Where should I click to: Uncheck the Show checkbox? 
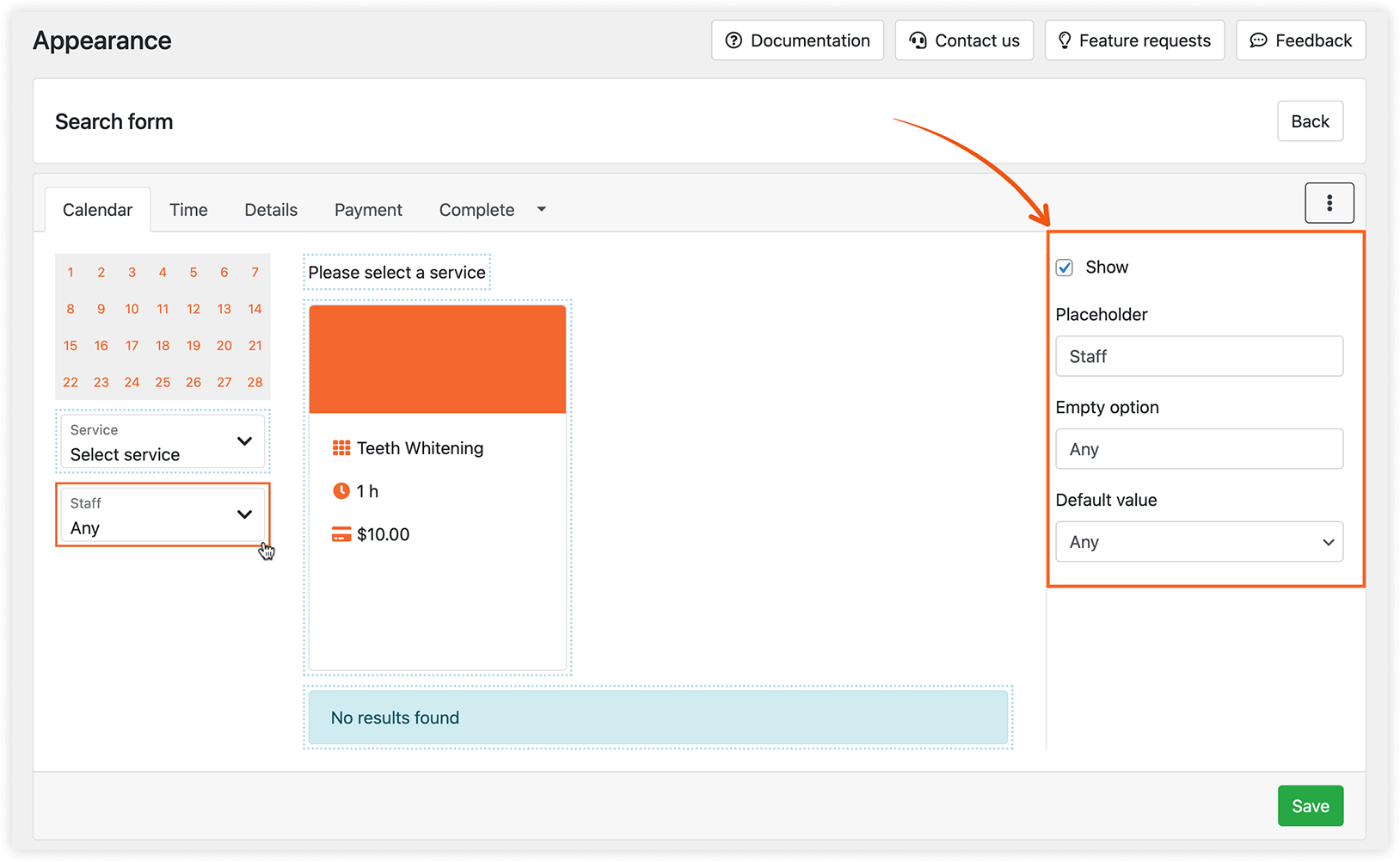pos(1065,268)
